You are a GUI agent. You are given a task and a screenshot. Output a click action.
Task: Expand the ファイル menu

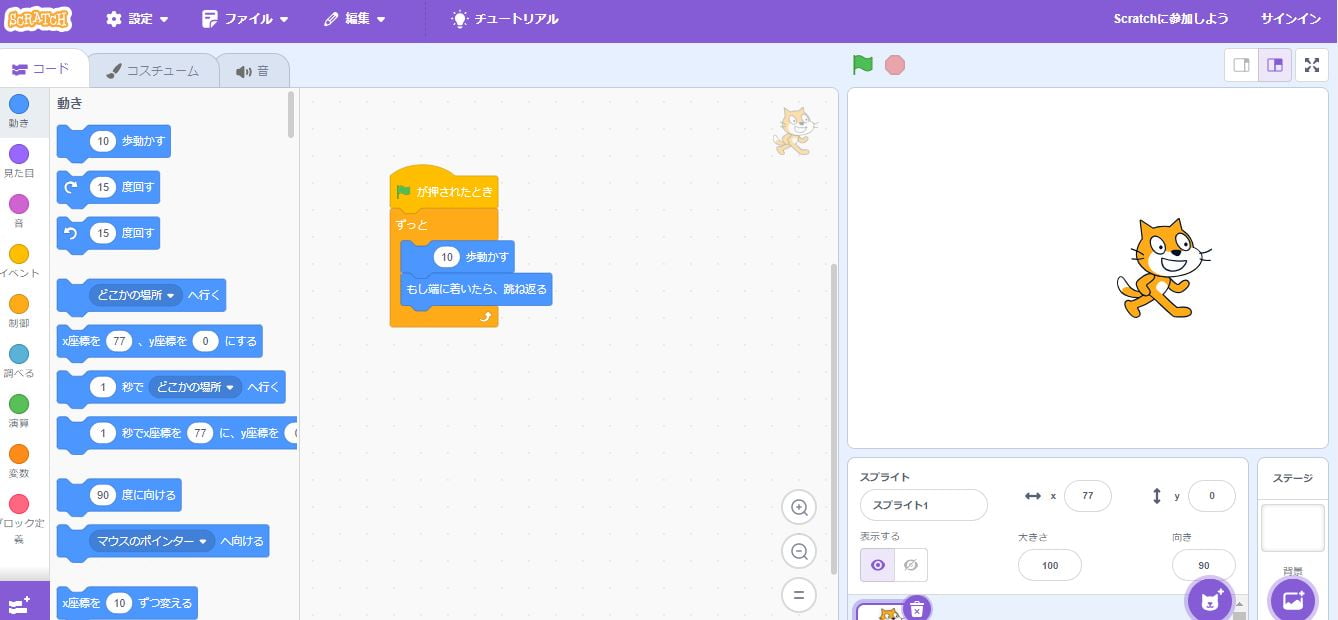(245, 19)
